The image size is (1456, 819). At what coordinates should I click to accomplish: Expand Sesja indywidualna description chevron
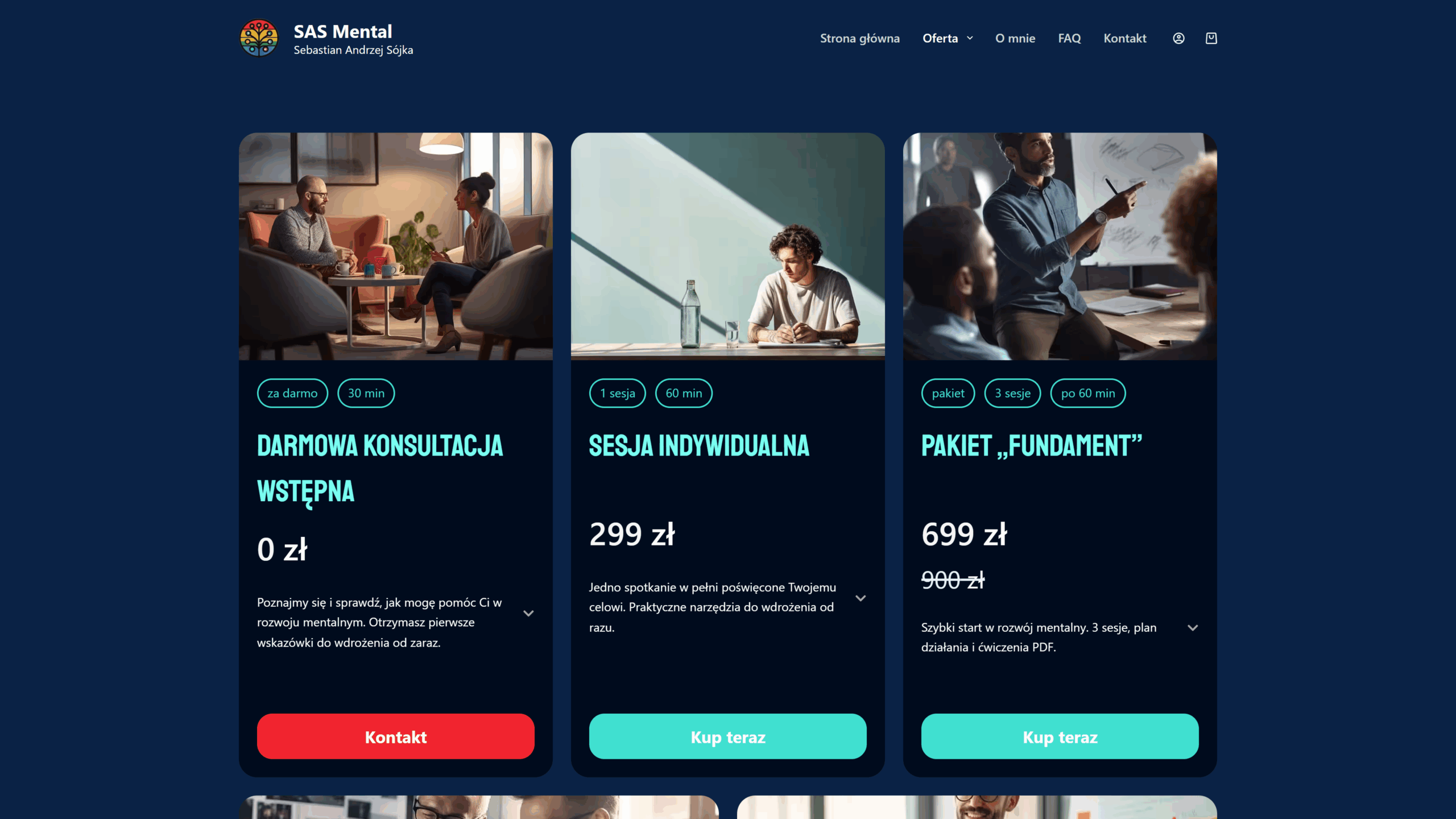(861, 598)
